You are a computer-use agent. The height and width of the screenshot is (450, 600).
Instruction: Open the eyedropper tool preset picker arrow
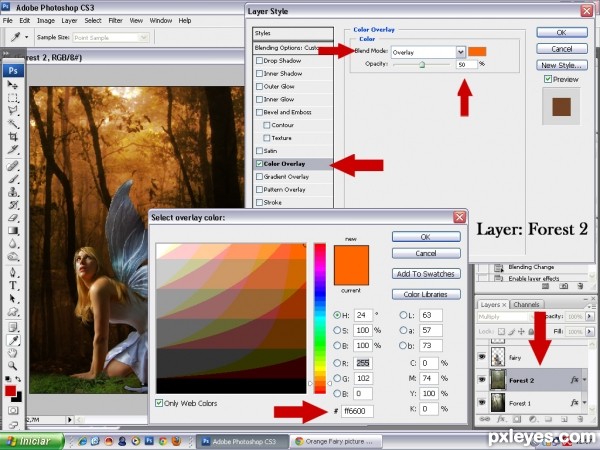tap(26, 37)
